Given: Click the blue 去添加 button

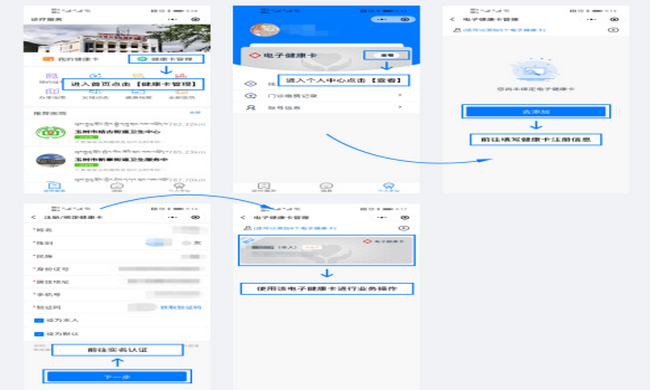Looking at the screenshot, I should (x=536, y=111).
